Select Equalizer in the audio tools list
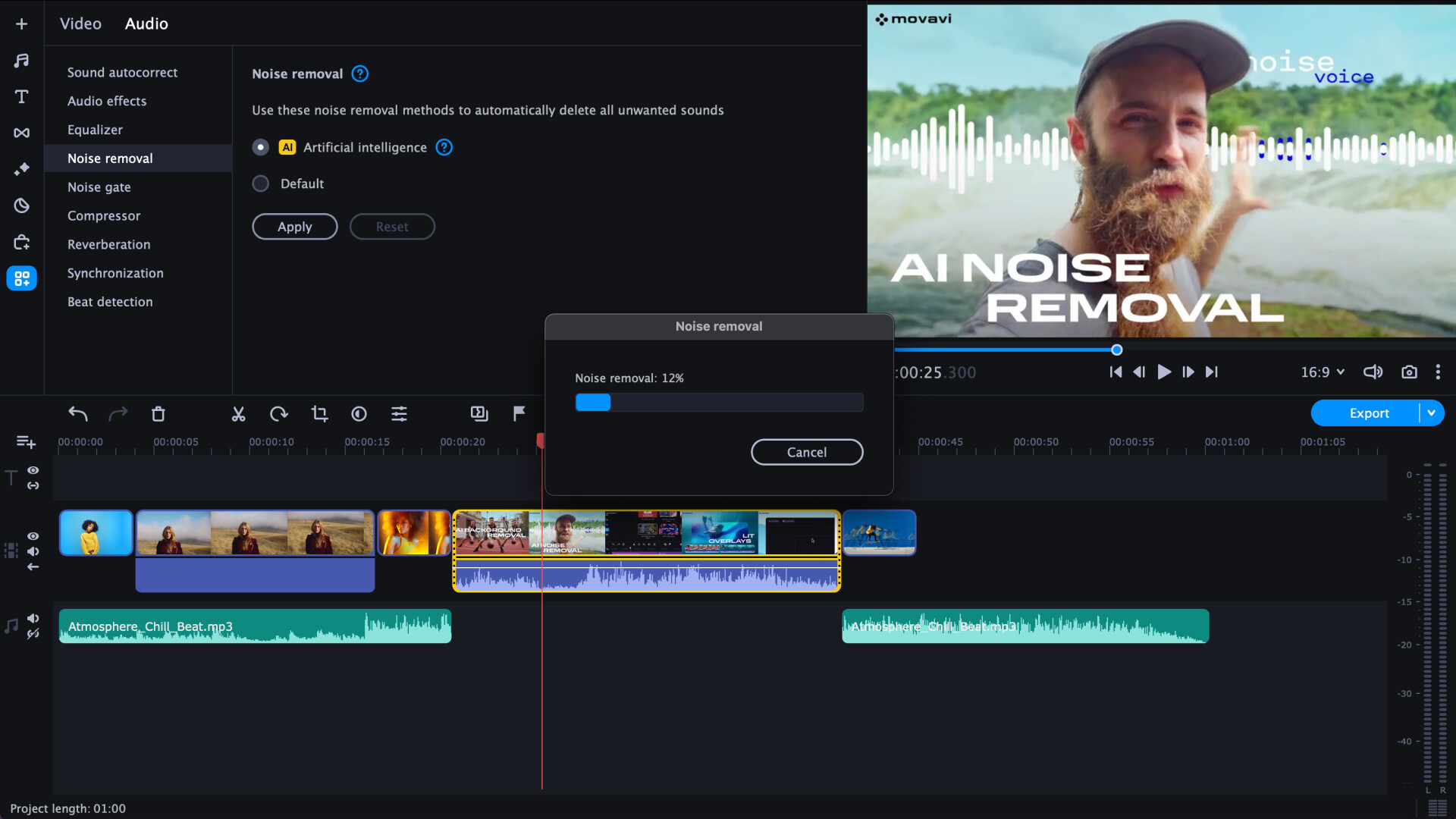The image size is (1456, 819). tap(95, 130)
